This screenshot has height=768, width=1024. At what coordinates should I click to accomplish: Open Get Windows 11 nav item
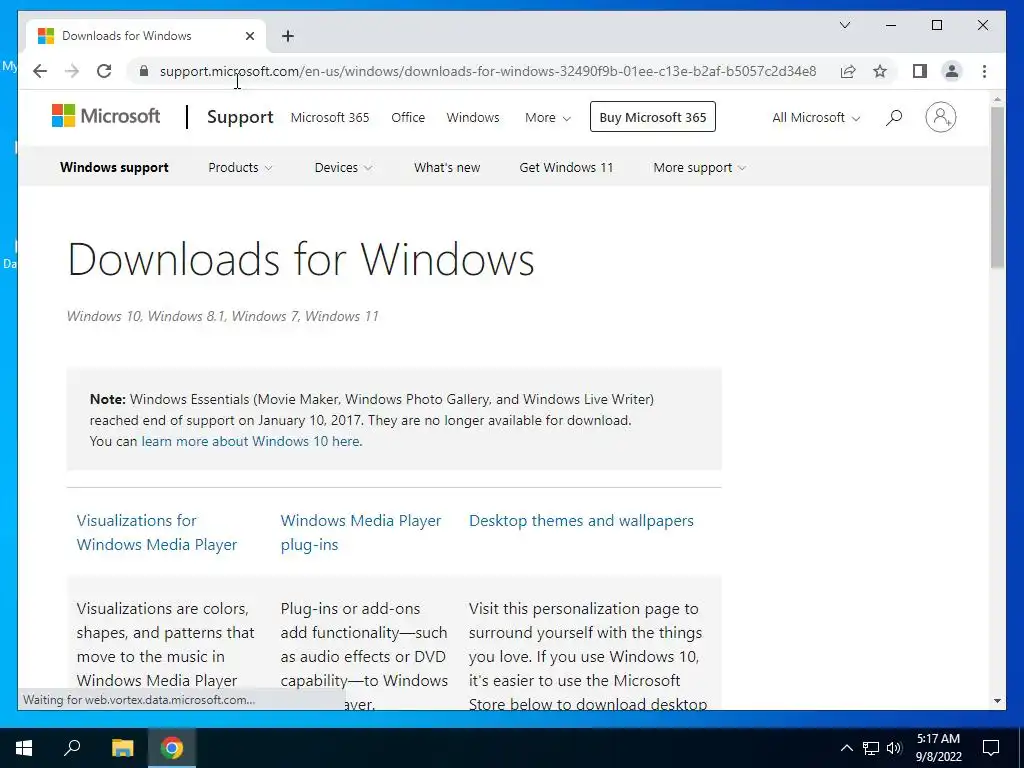(x=566, y=168)
